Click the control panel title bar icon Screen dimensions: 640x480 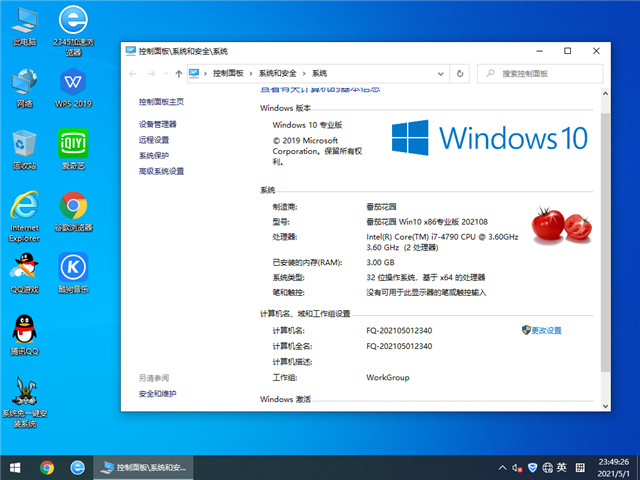pyautogui.click(x=131, y=51)
